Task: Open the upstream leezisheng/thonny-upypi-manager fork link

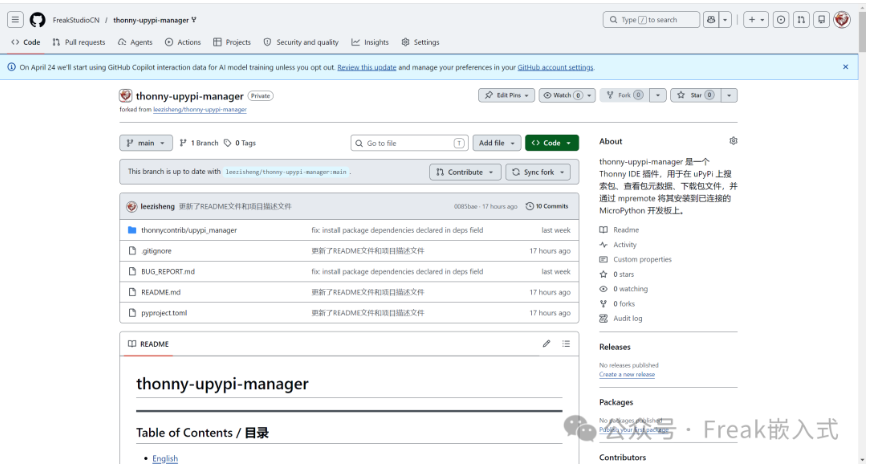Action: pos(200,110)
